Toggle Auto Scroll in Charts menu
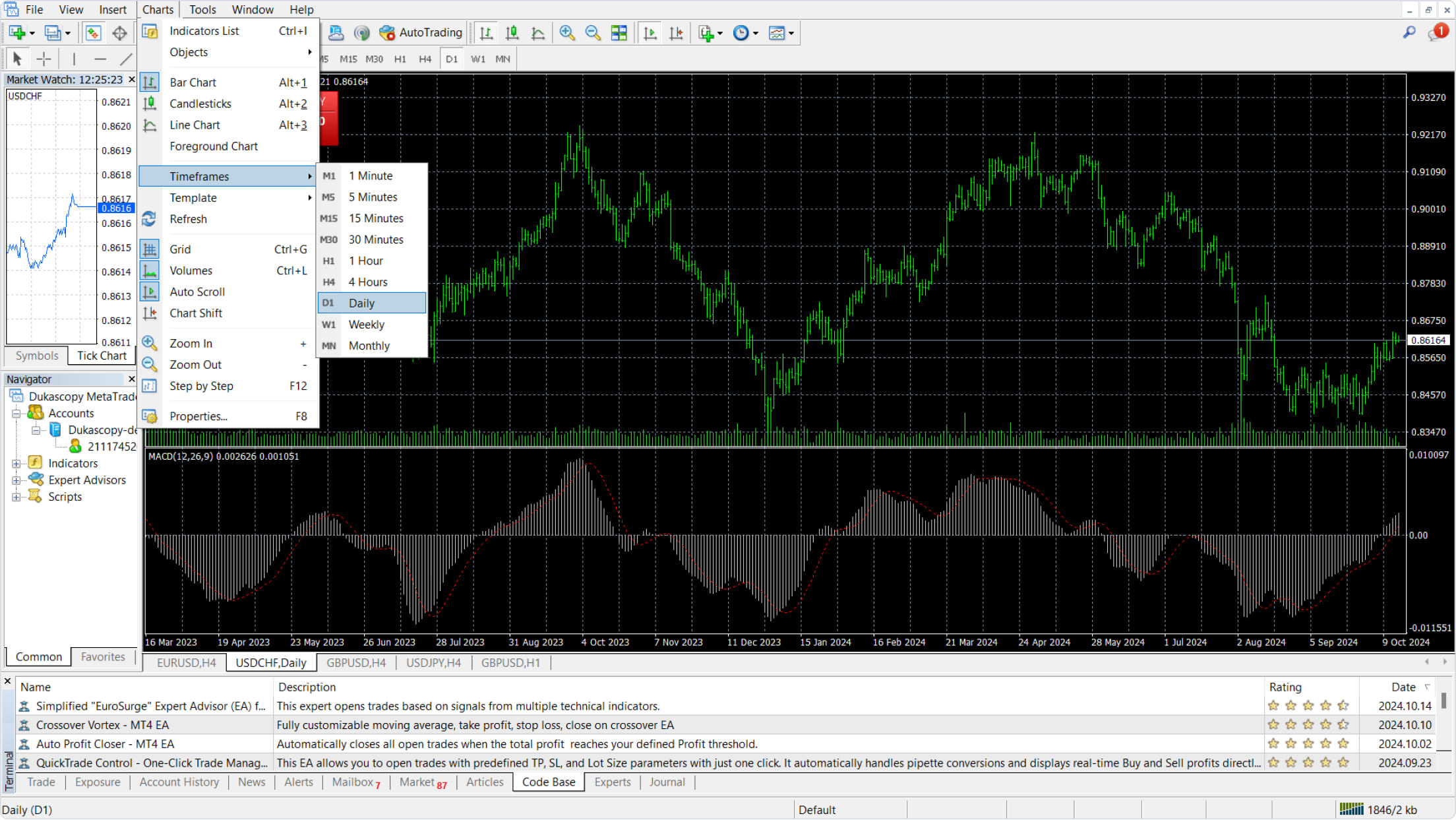 pos(197,292)
